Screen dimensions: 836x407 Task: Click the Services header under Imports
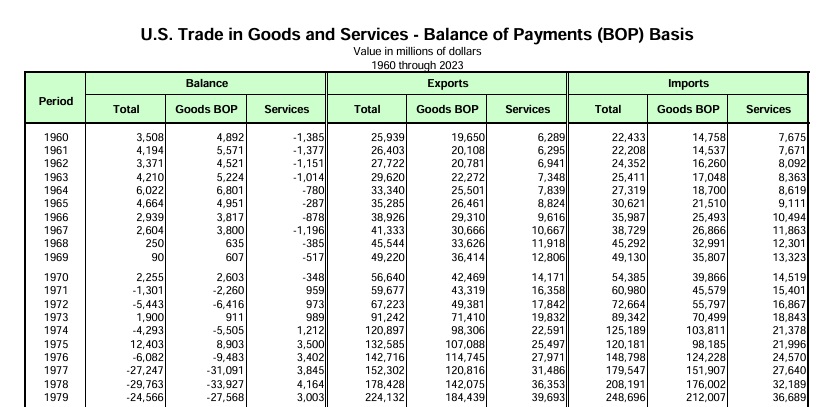[768, 109]
